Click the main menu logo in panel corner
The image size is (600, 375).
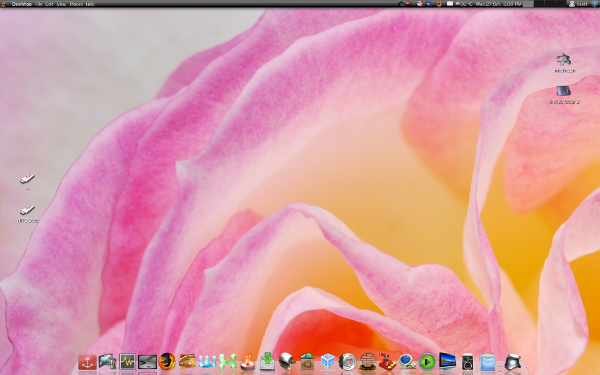tap(4, 4)
